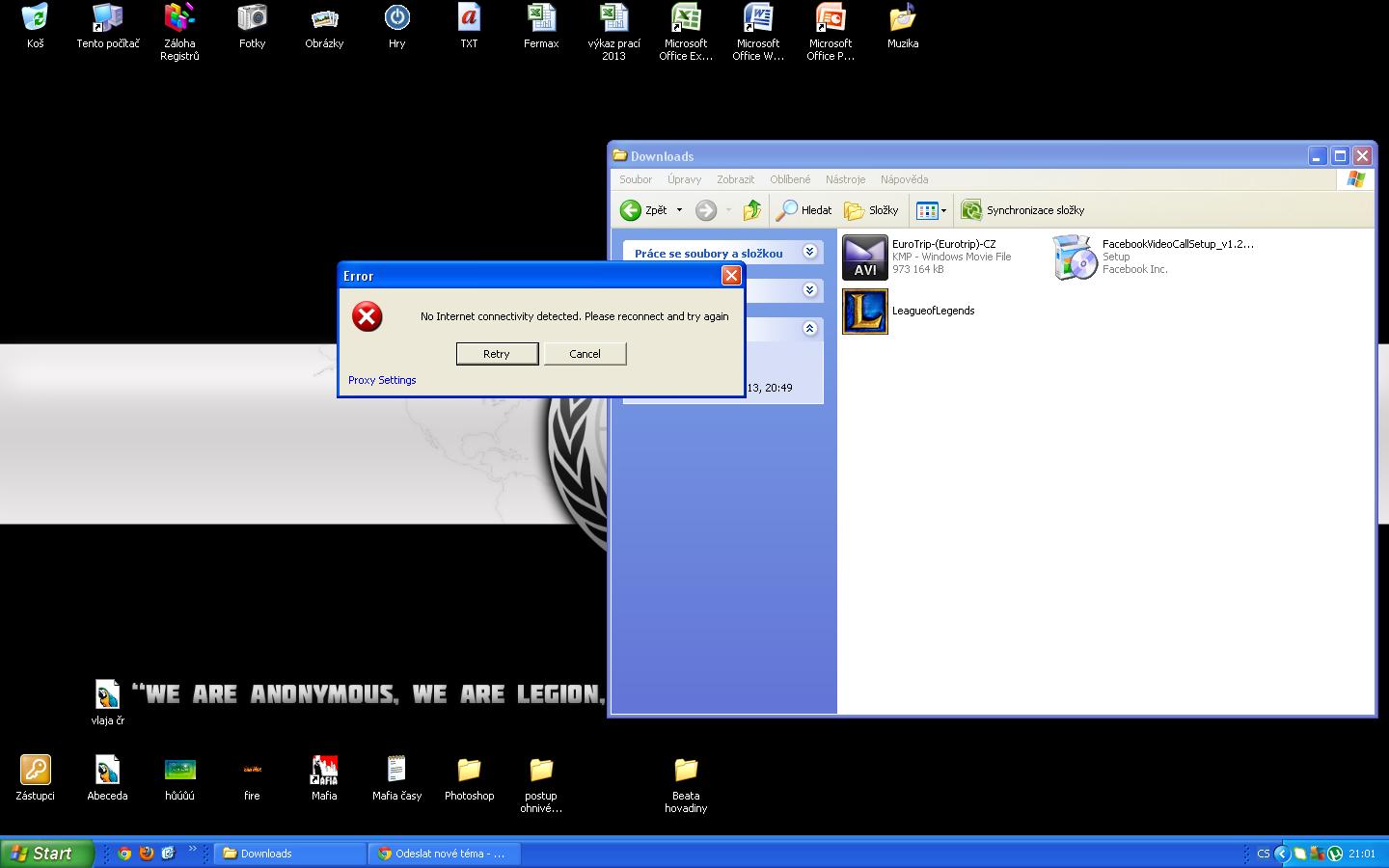Viewport: 1389px width, 868px height.
Task: Click the Up folder toolbar icon
Action: 752,210
